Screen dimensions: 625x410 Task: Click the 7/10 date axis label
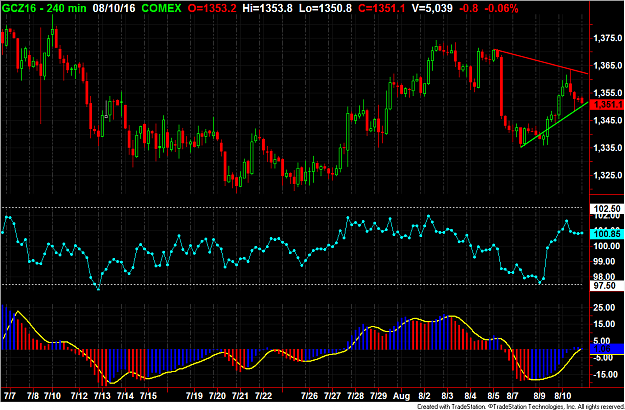coord(52,397)
